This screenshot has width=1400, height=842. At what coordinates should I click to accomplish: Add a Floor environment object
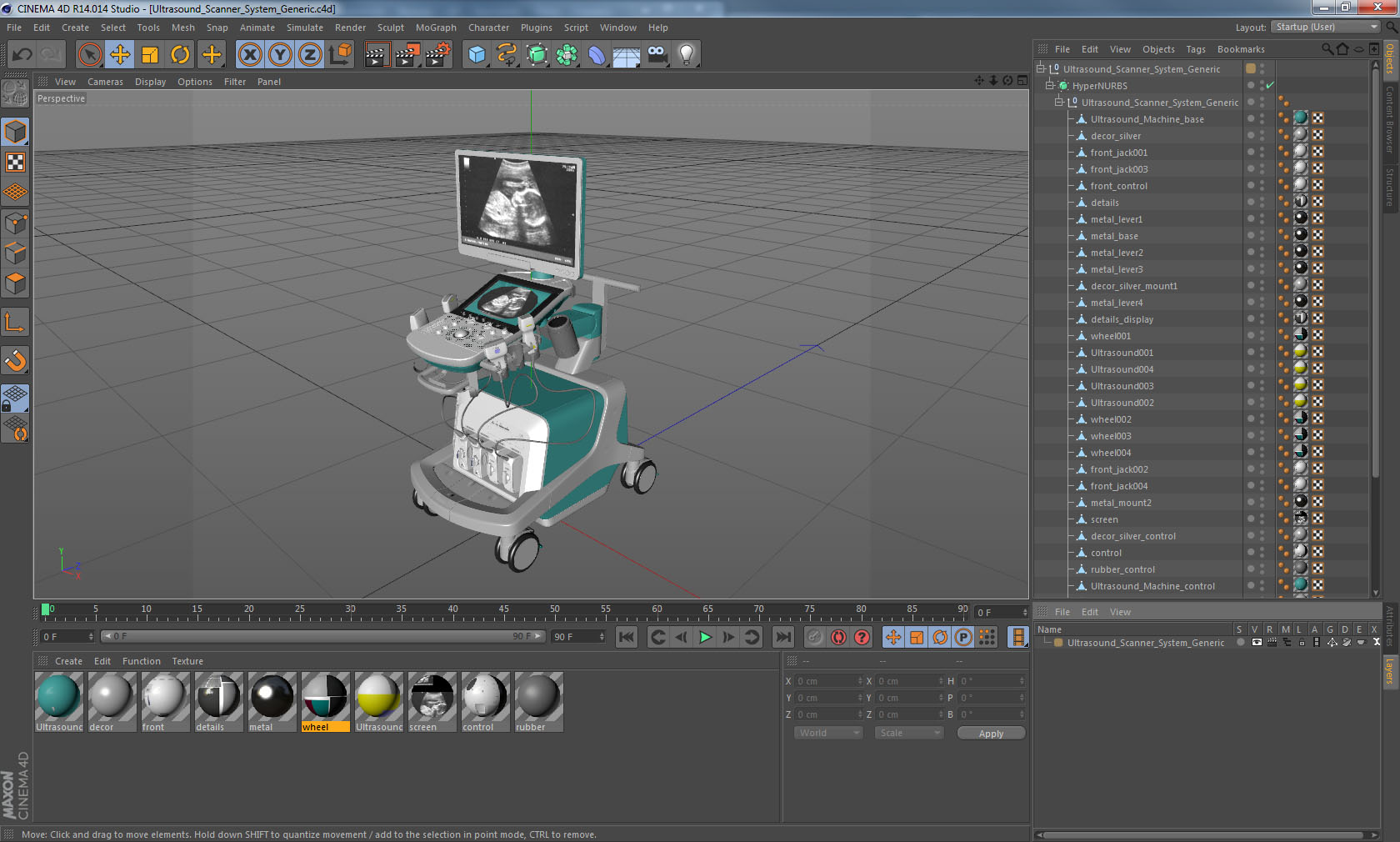coord(627,55)
